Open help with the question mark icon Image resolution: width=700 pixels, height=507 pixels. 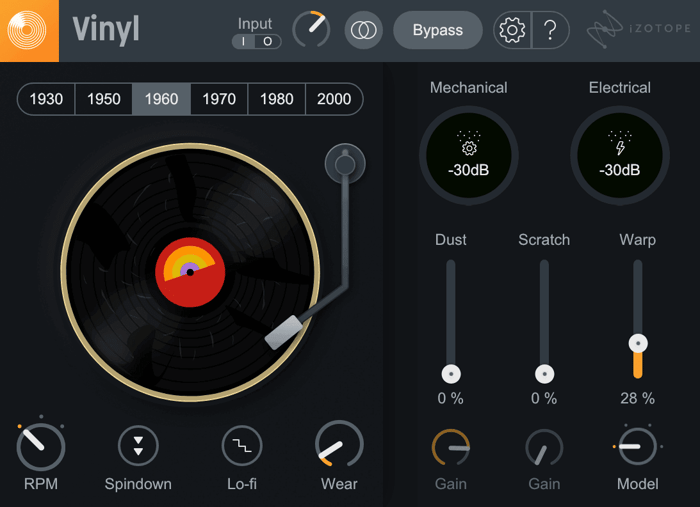pyautogui.click(x=551, y=30)
